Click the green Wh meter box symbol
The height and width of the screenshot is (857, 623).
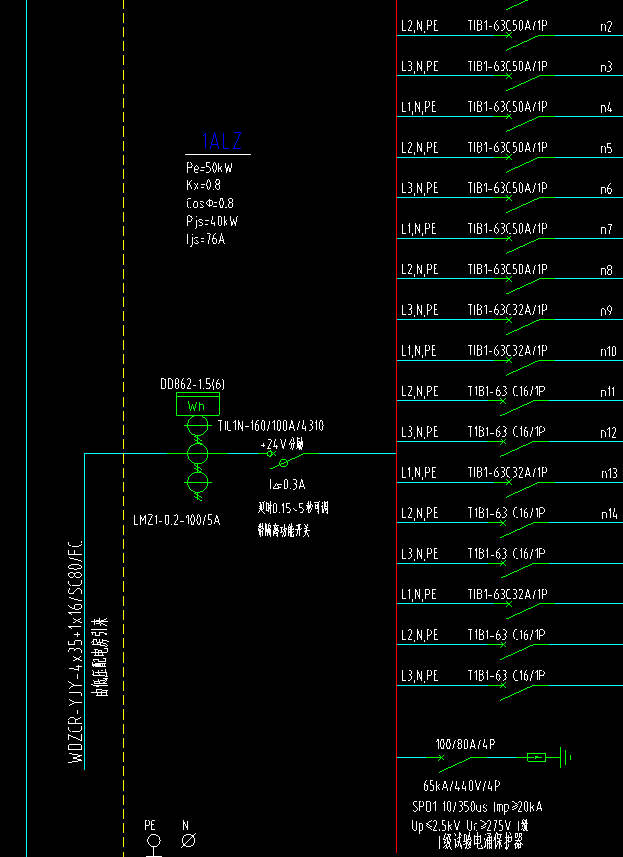[x=197, y=406]
